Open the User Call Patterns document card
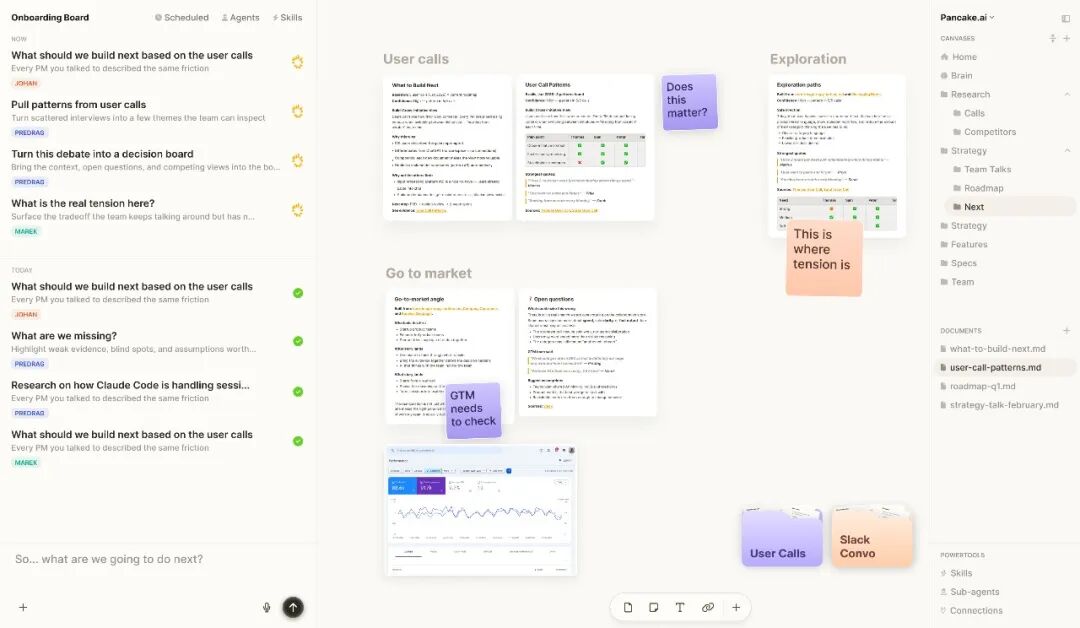 [x=585, y=147]
